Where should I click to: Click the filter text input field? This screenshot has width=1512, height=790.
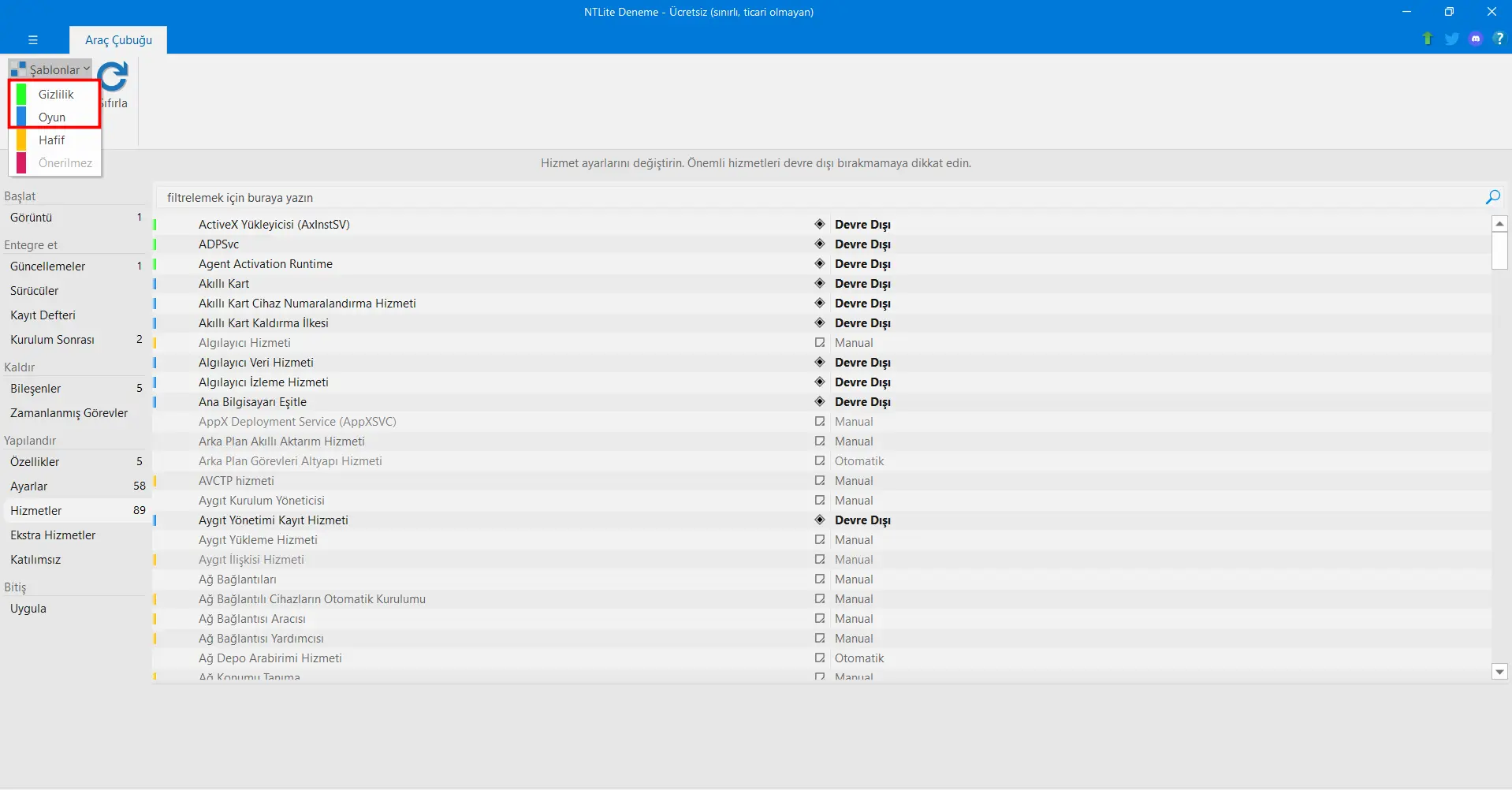[x=820, y=197]
